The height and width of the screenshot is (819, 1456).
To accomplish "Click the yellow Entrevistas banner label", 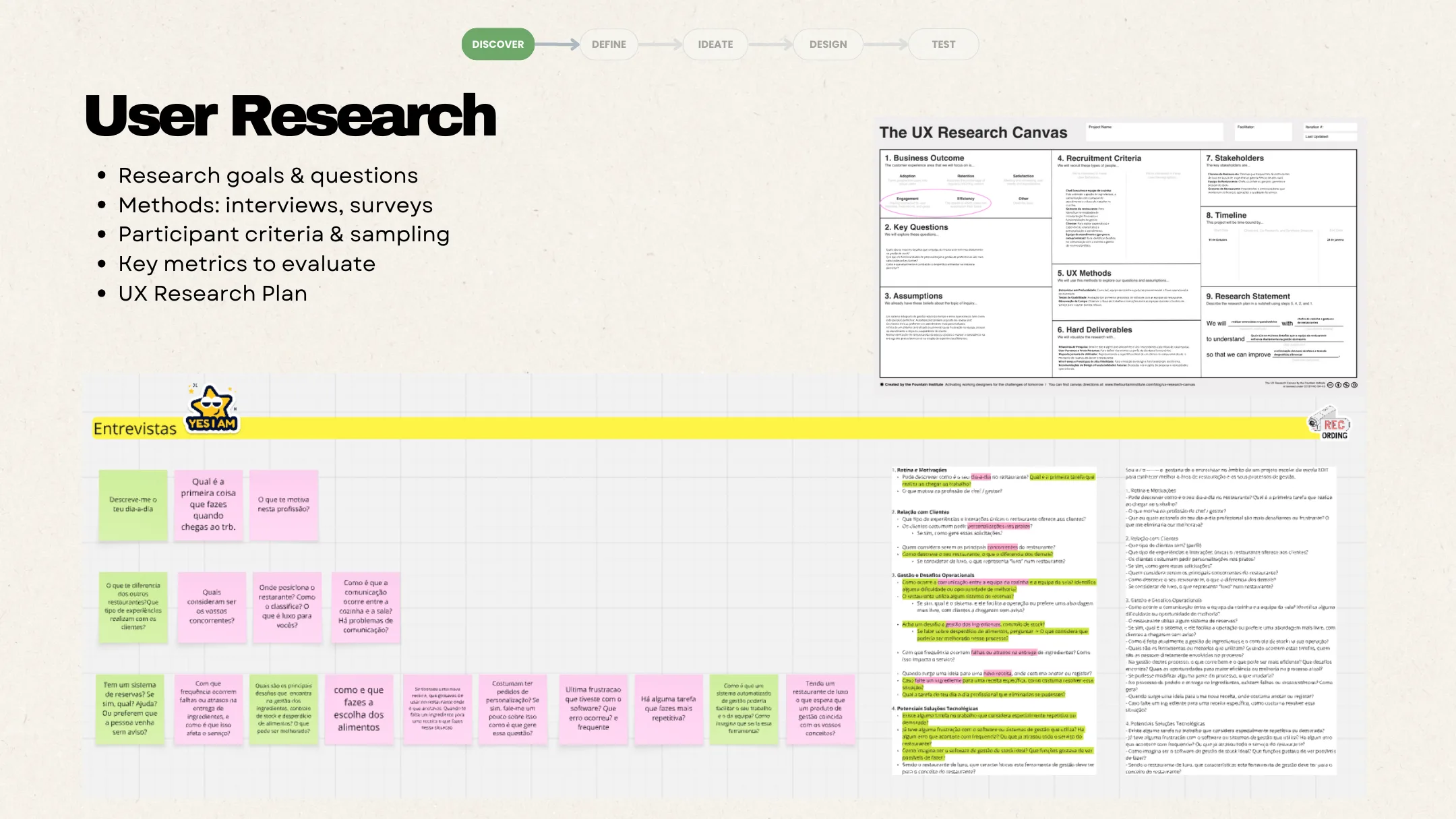I will point(135,429).
